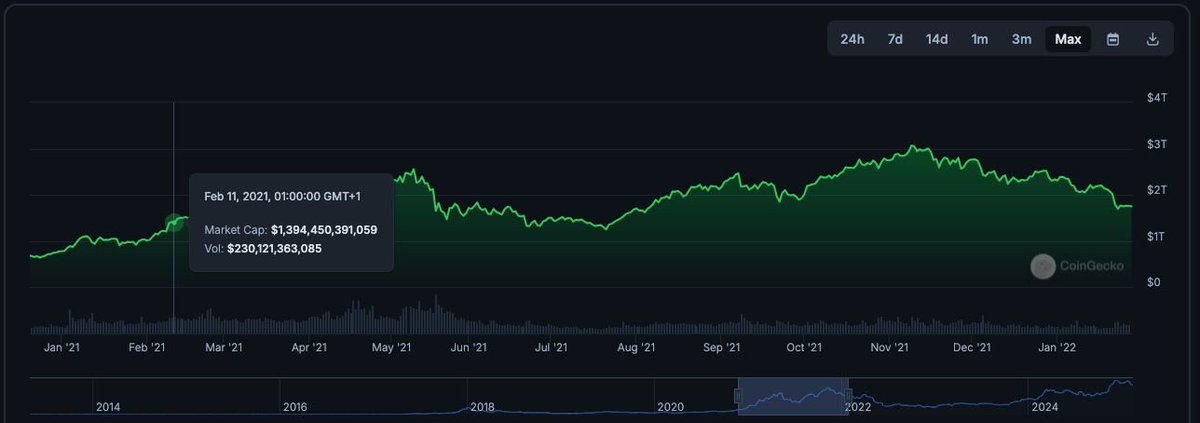Click the right handle of navigator range
Screen dimensions: 1200x423
[848, 396]
